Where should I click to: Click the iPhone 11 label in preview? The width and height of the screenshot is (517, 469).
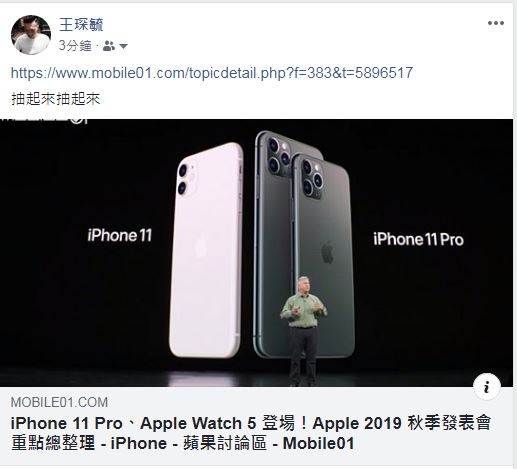click(x=120, y=235)
